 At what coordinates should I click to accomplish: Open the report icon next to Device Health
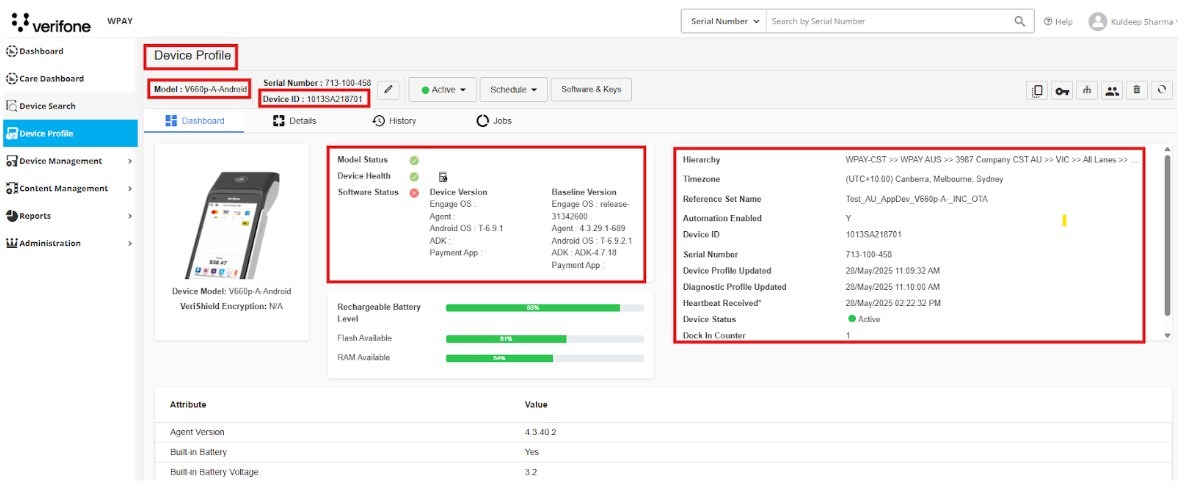tap(443, 176)
